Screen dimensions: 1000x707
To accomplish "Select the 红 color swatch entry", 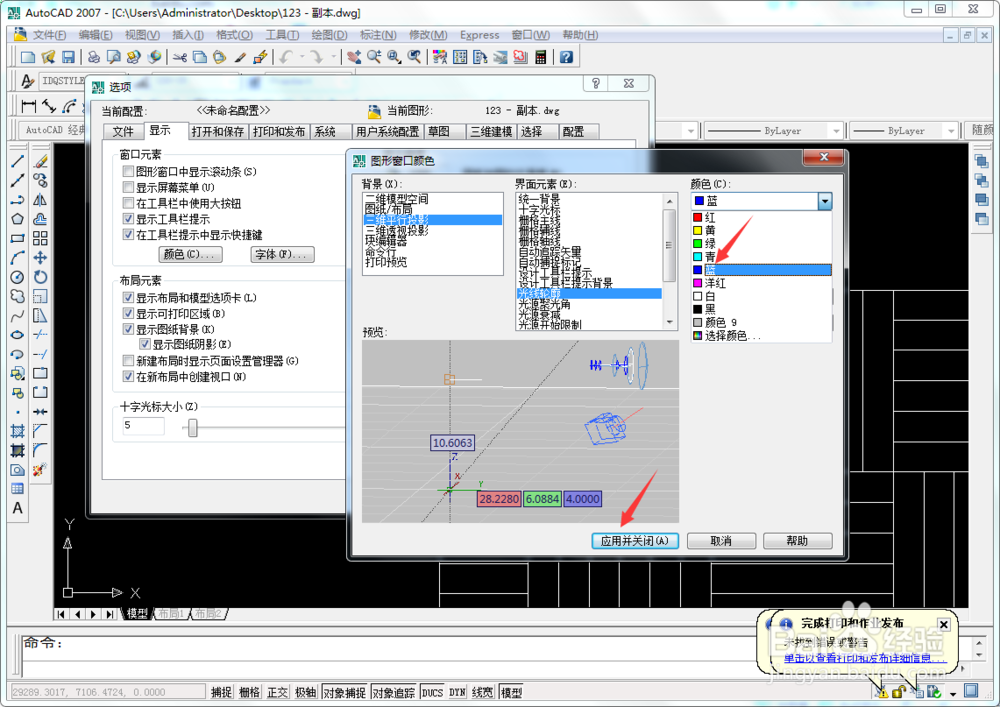I will pos(761,217).
